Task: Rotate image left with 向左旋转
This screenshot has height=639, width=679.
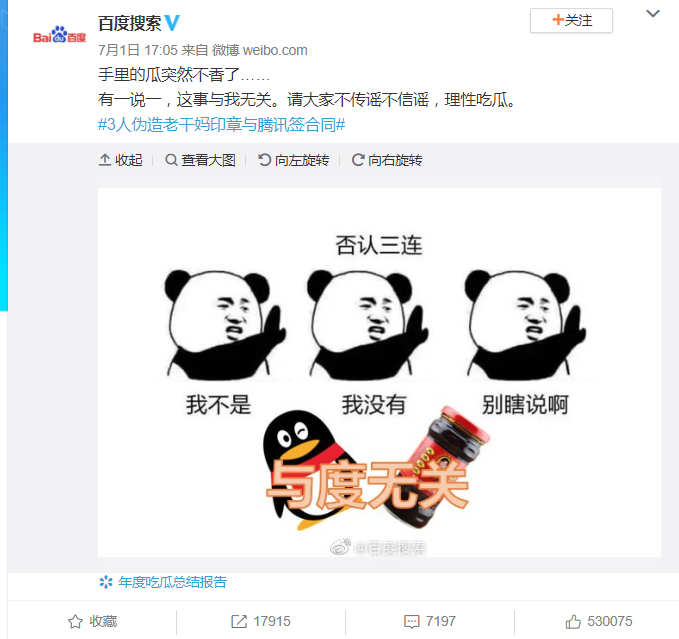Action: (x=294, y=160)
